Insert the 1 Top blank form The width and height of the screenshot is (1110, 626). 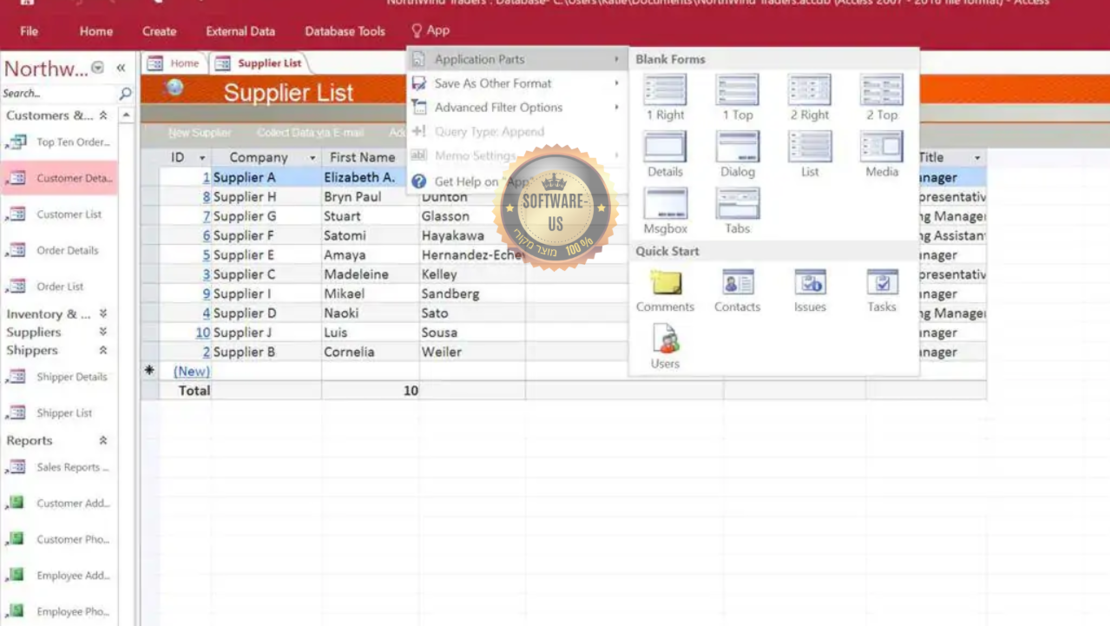(x=737, y=98)
